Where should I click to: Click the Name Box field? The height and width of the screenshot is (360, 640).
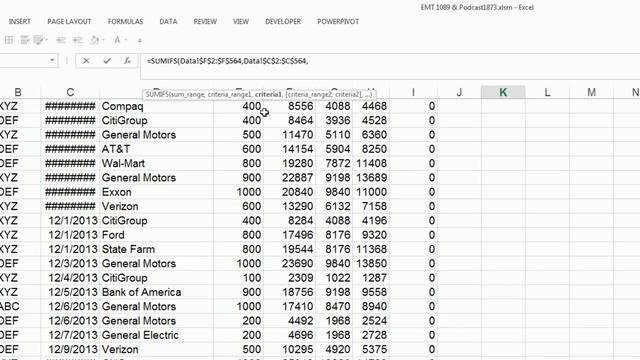[x=24, y=60]
